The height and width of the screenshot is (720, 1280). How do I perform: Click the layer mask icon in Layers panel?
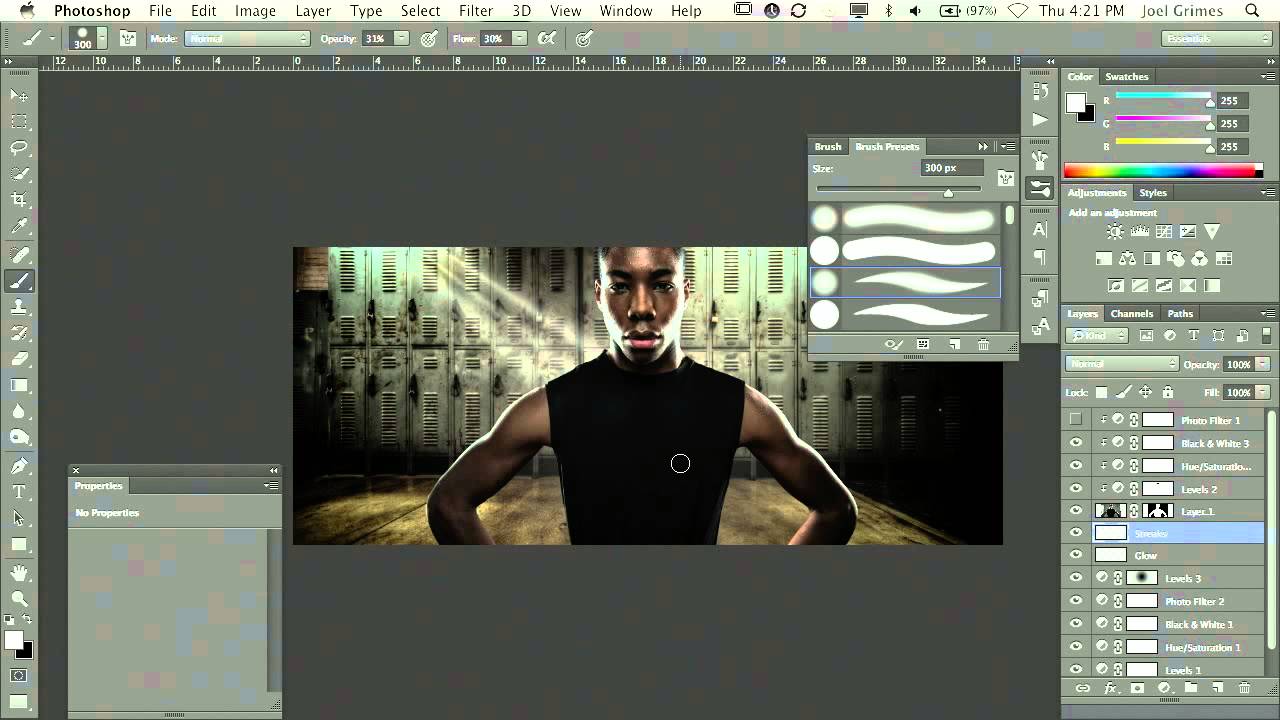pyautogui.click(x=1137, y=688)
